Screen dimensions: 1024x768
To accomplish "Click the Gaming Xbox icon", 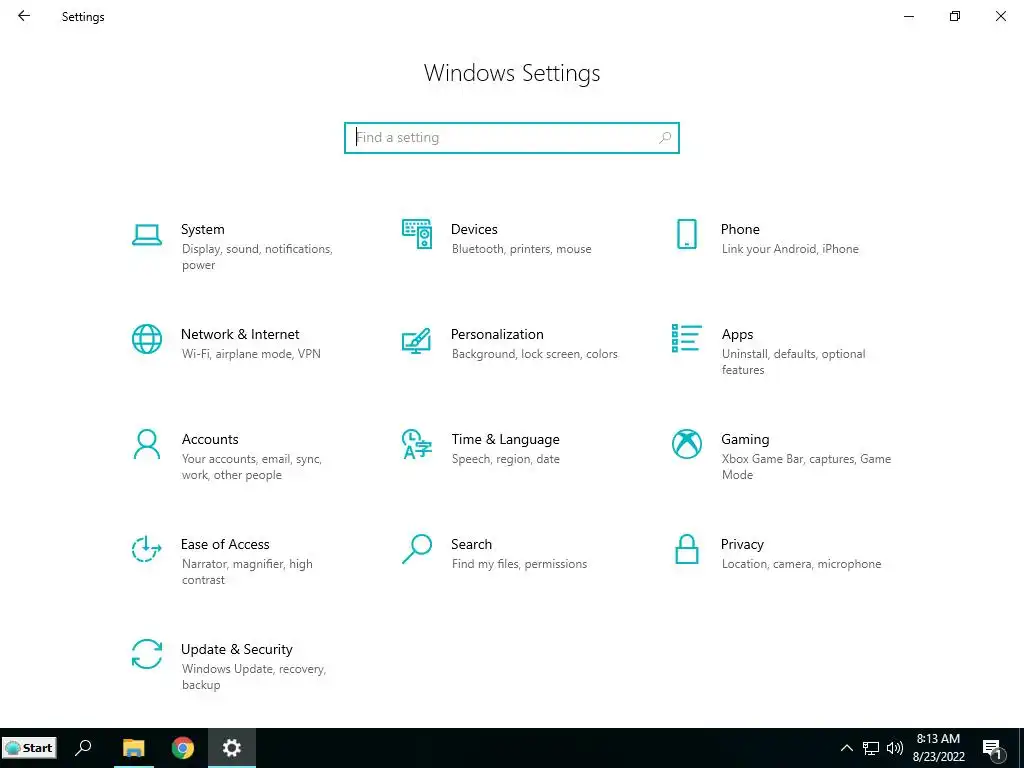I will tap(686, 444).
